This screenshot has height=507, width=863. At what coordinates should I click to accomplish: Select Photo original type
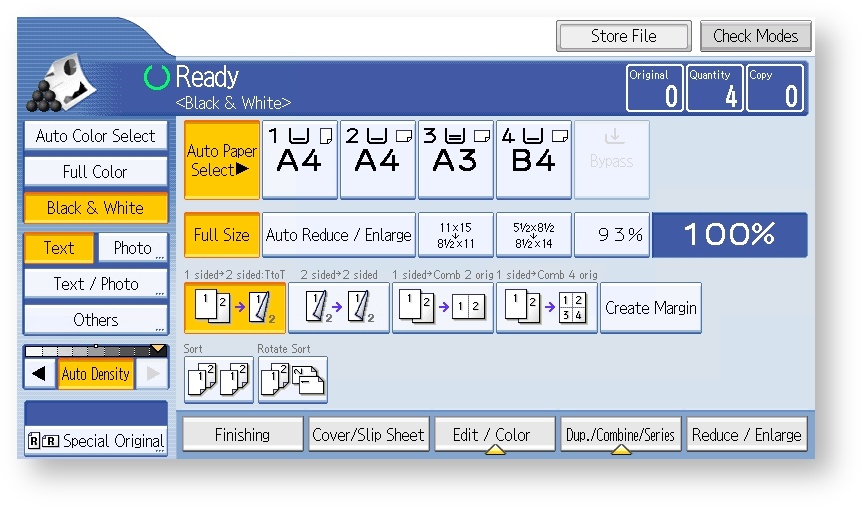[x=133, y=248]
